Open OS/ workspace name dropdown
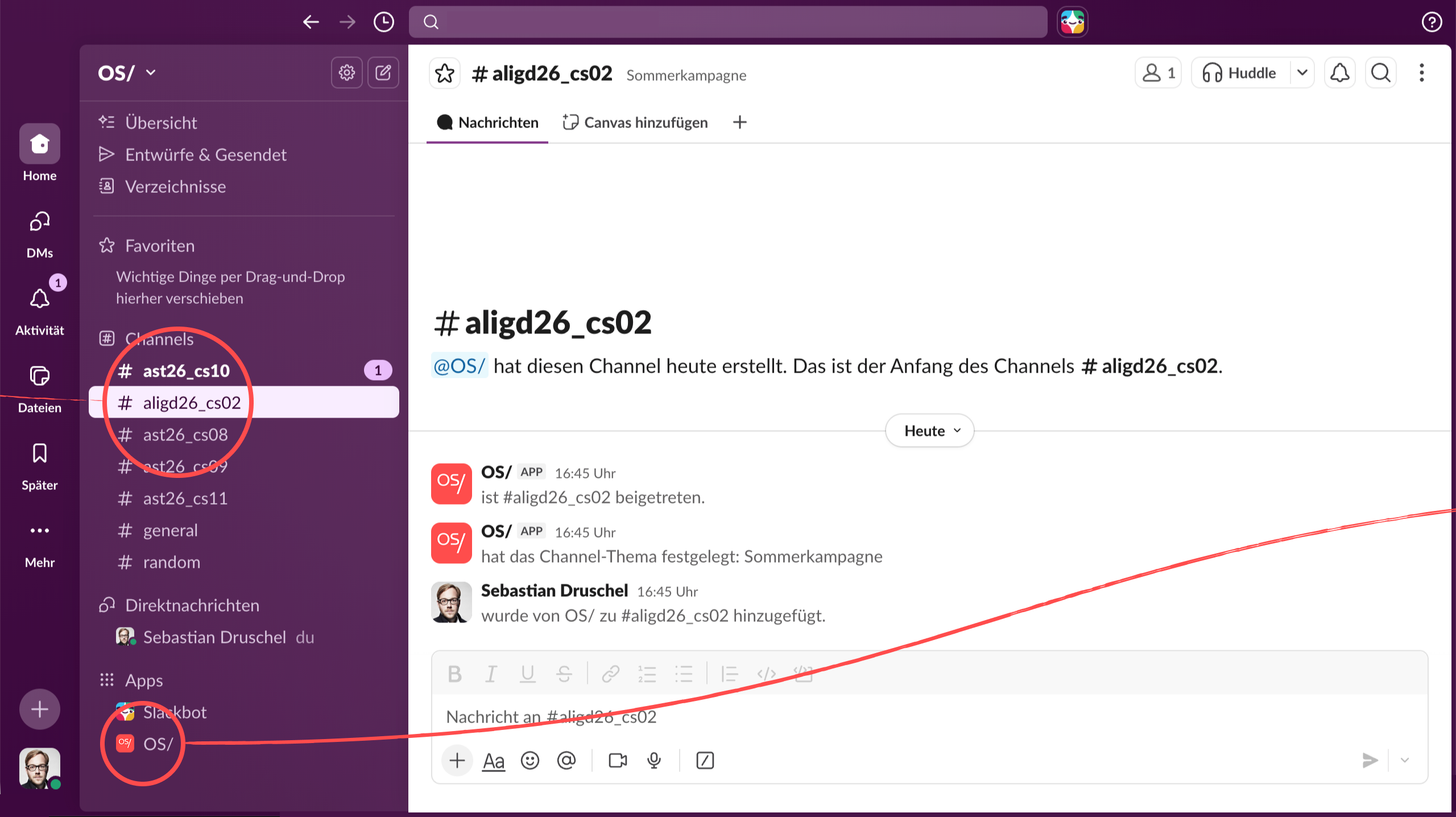1456x817 pixels. (x=127, y=73)
